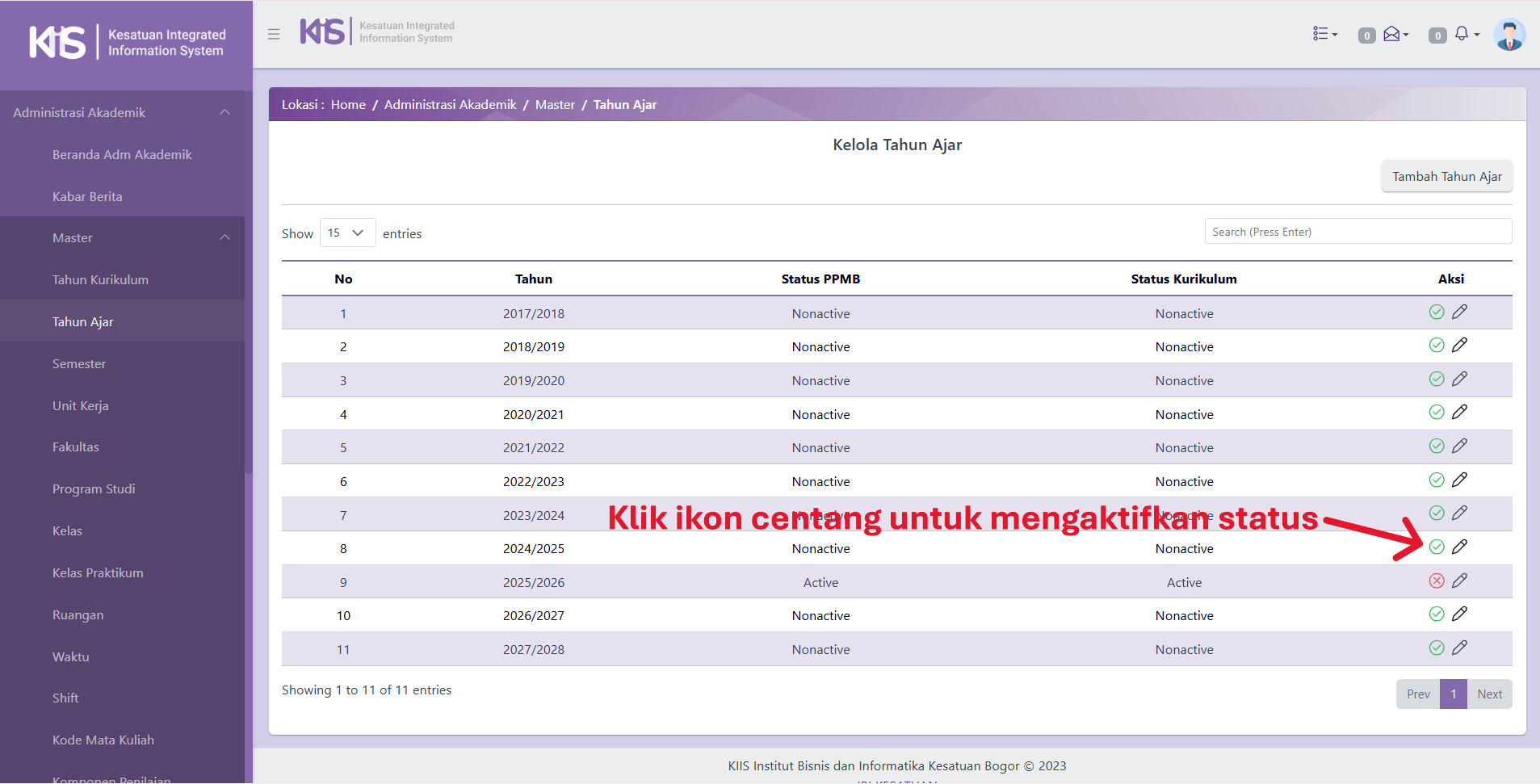Click the Tambah Tahun Ajar button
The image size is (1540, 784).
coord(1446,176)
